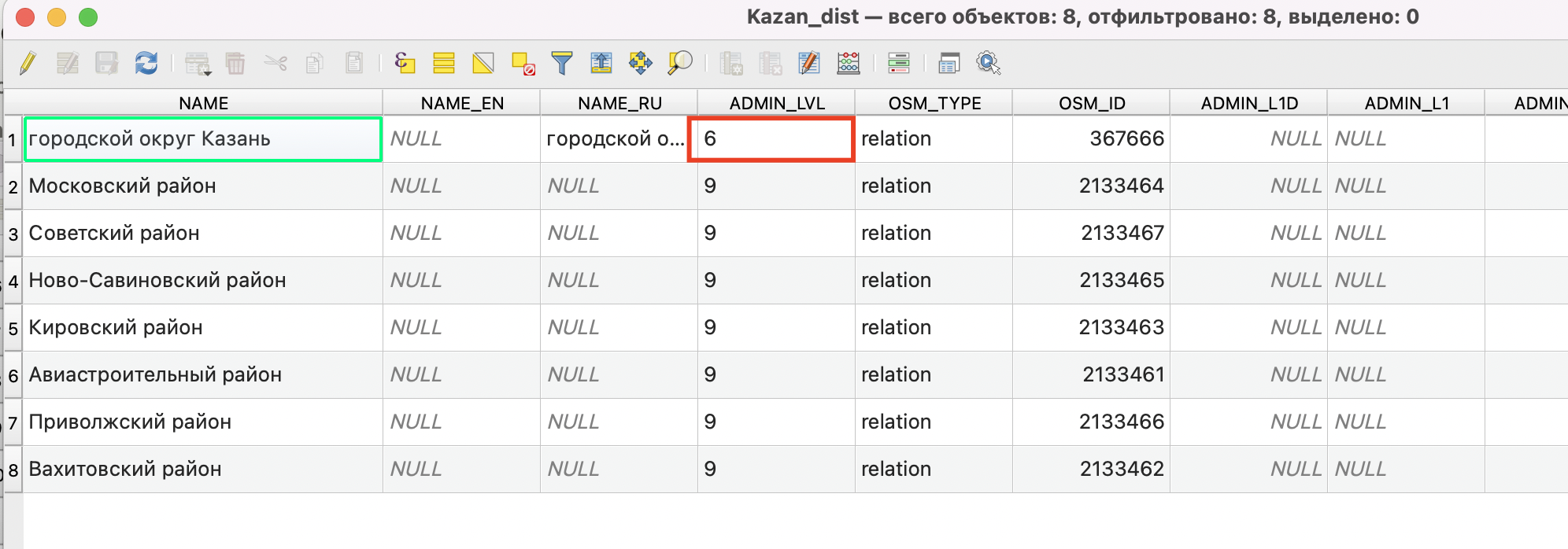Click the cell Приволжский район

pyautogui.click(x=203, y=422)
